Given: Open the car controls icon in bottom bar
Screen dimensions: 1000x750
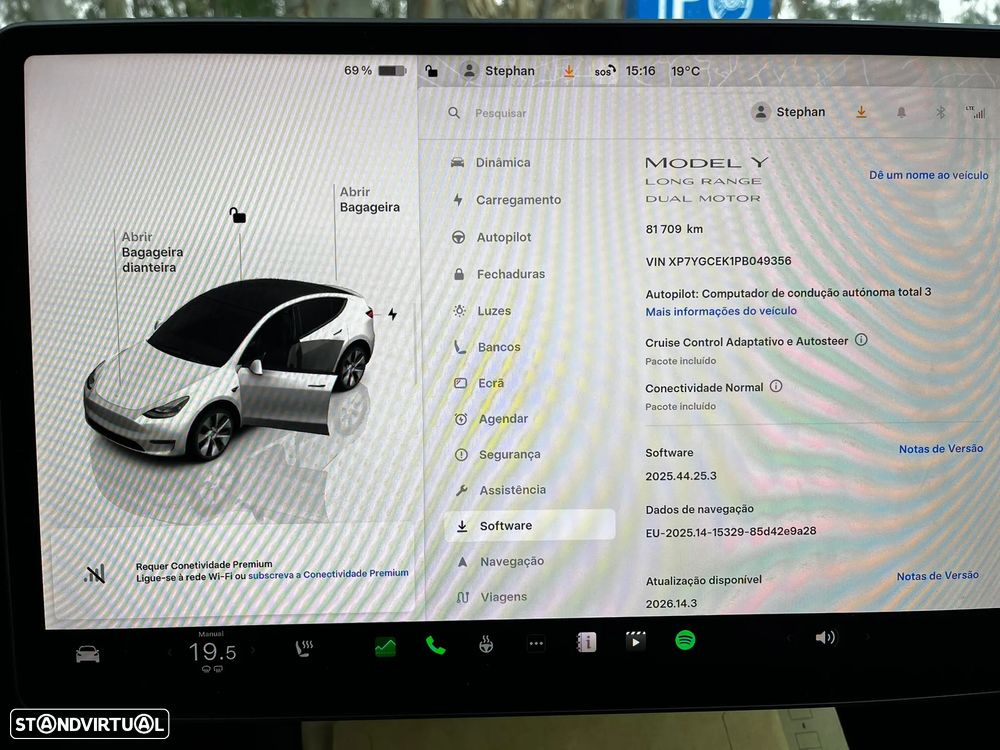Looking at the screenshot, I should tap(87, 654).
